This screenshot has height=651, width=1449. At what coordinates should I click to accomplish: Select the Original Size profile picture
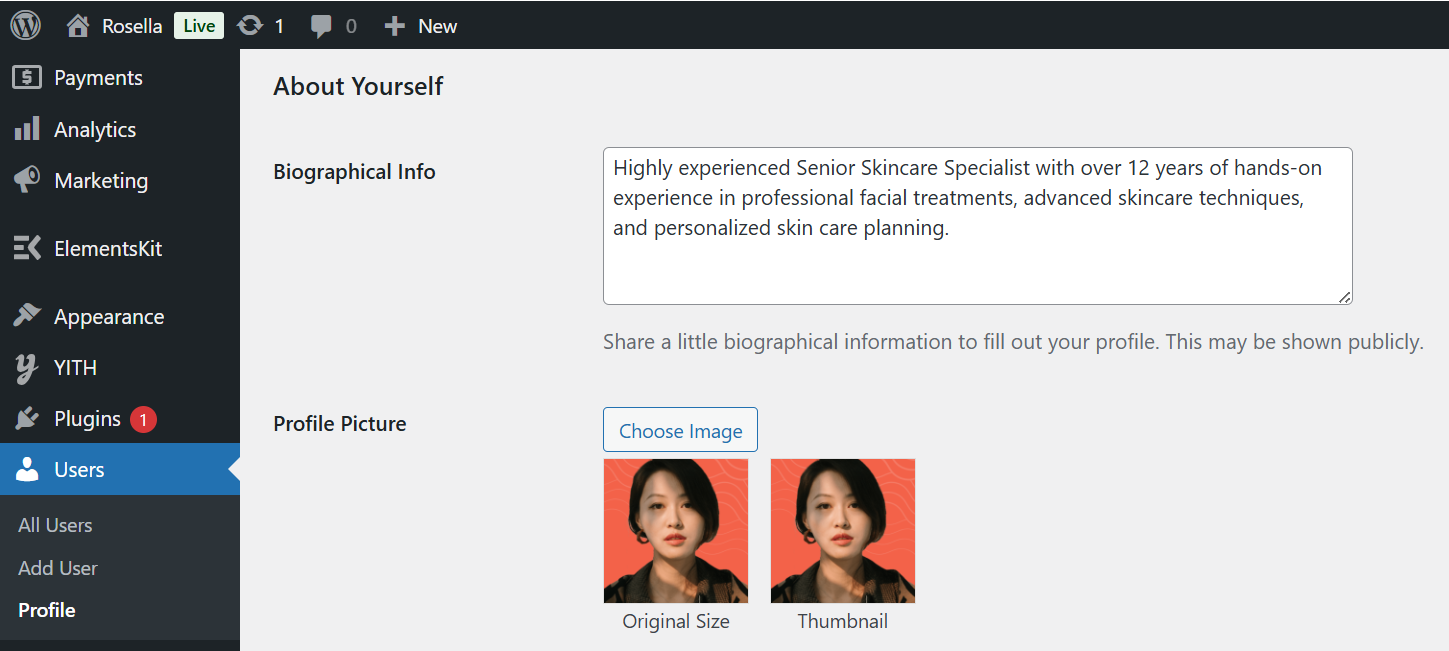tap(675, 531)
